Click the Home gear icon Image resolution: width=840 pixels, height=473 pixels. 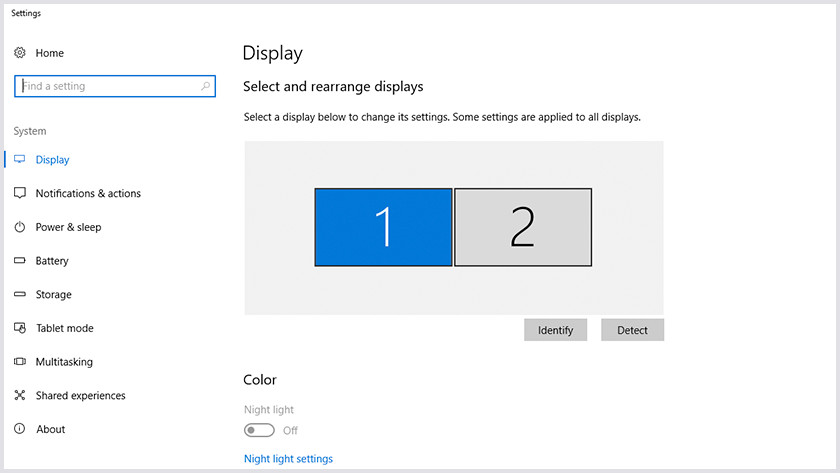click(20, 52)
